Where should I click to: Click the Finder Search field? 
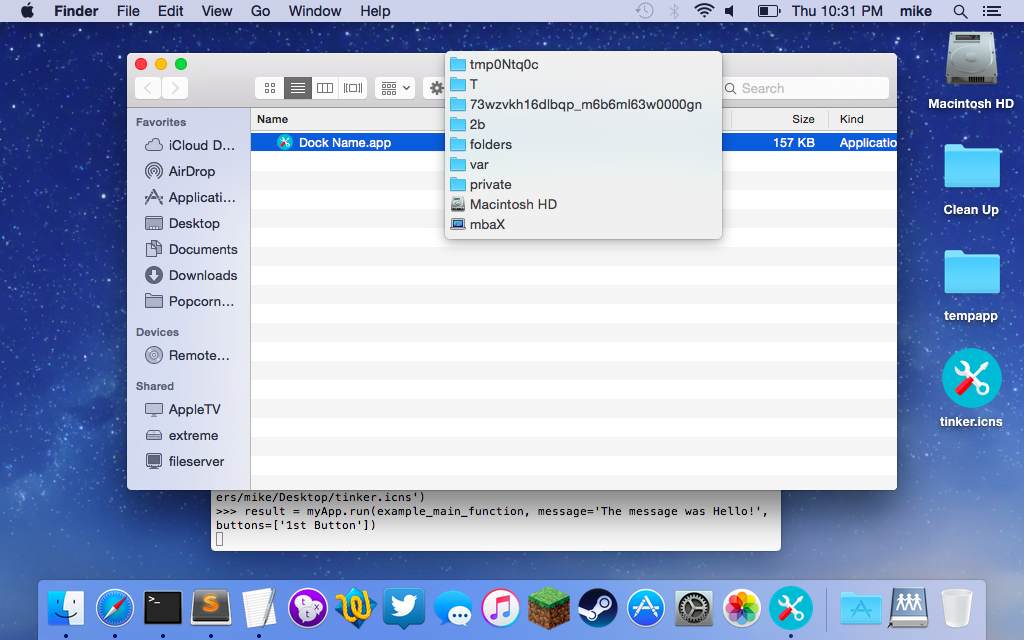(805, 88)
